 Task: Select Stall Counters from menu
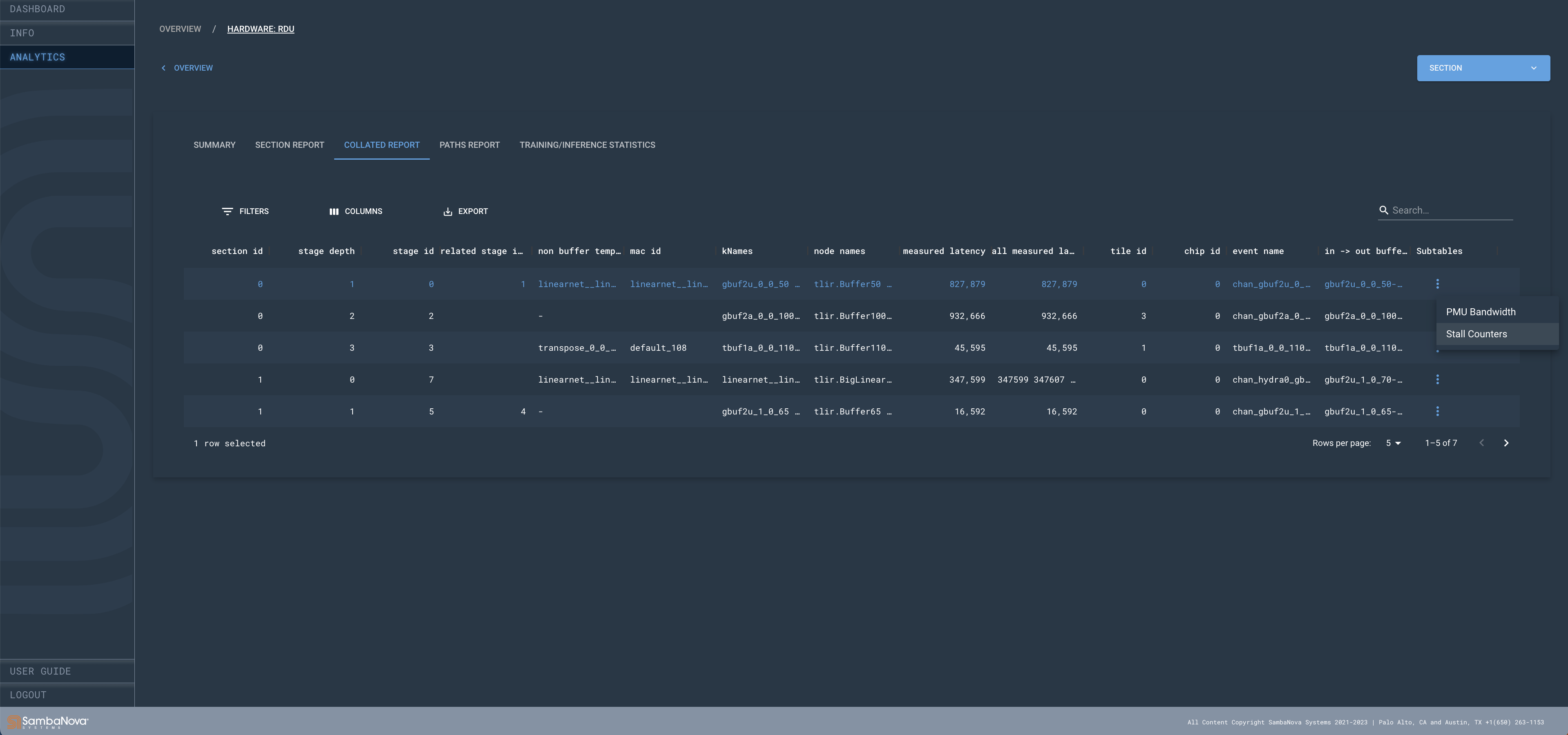1476,334
